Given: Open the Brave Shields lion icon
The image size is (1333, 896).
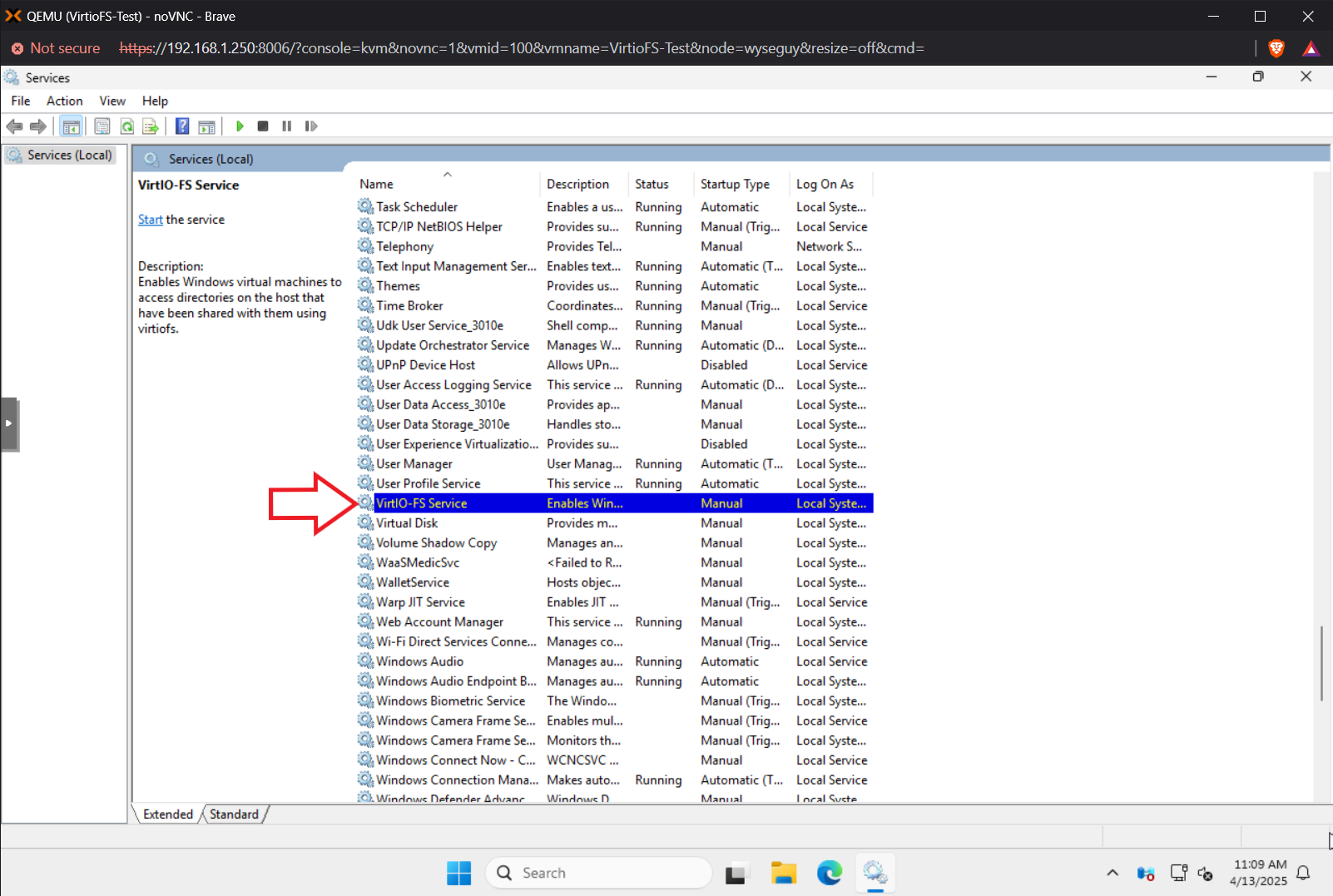Looking at the screenshot, I should click(x=1276, y=48).
